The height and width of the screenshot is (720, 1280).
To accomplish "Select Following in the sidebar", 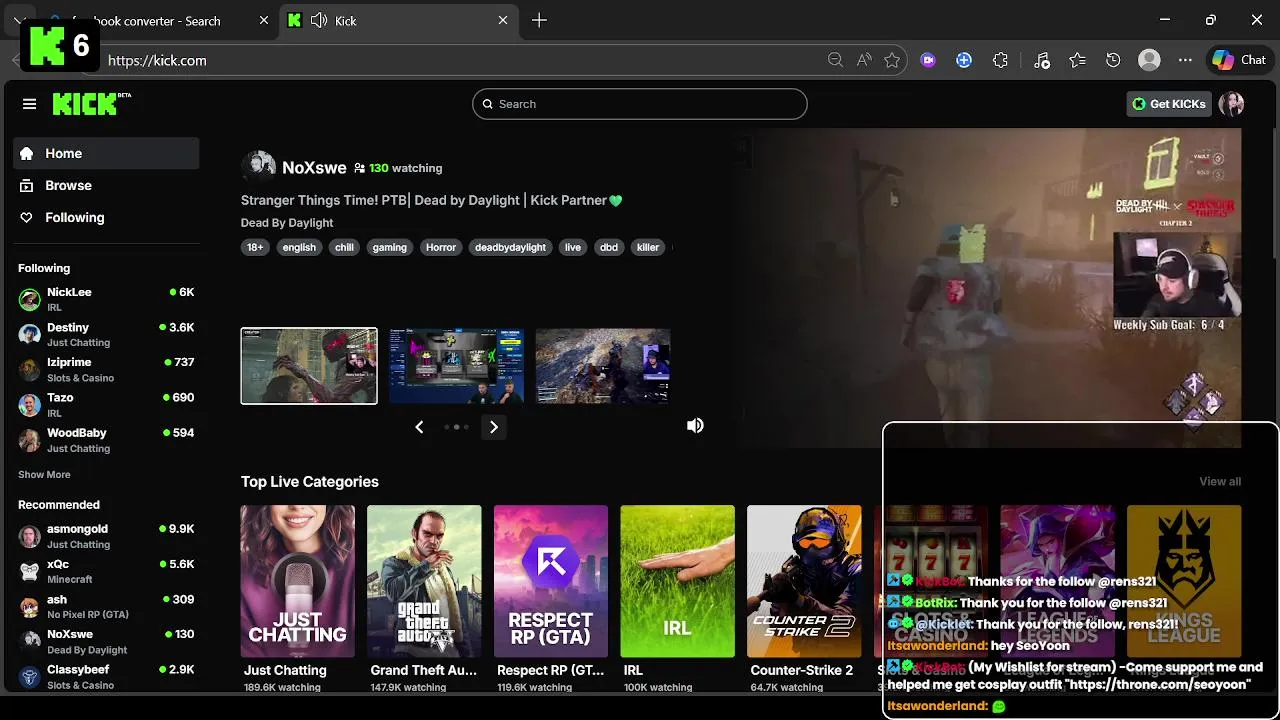I will (106, 217).
